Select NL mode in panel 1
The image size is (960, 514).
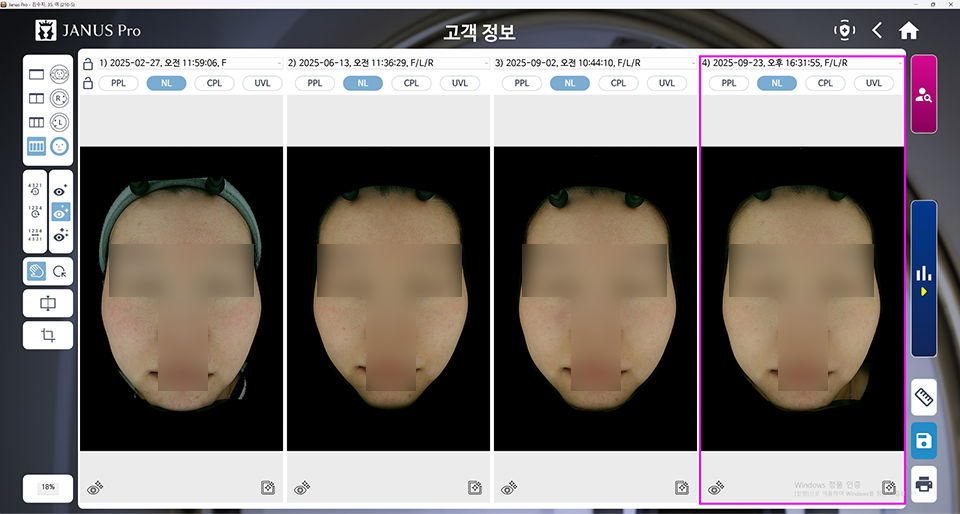click(167, 83)
